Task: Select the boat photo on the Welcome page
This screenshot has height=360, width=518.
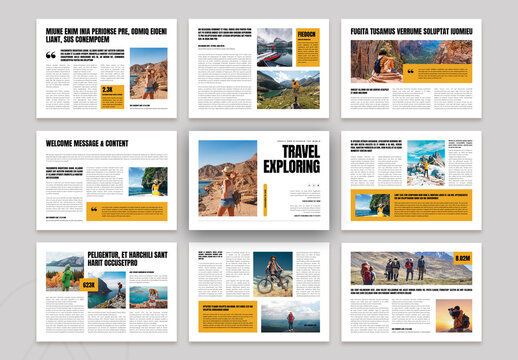Action: pos(148,181)
